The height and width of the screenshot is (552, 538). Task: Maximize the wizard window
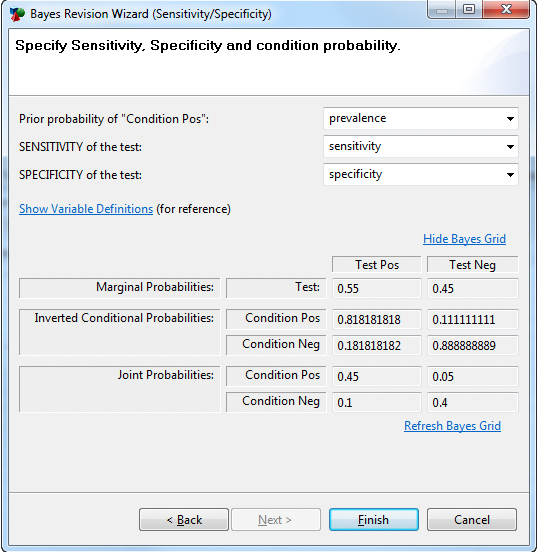(x=469, y=9)
